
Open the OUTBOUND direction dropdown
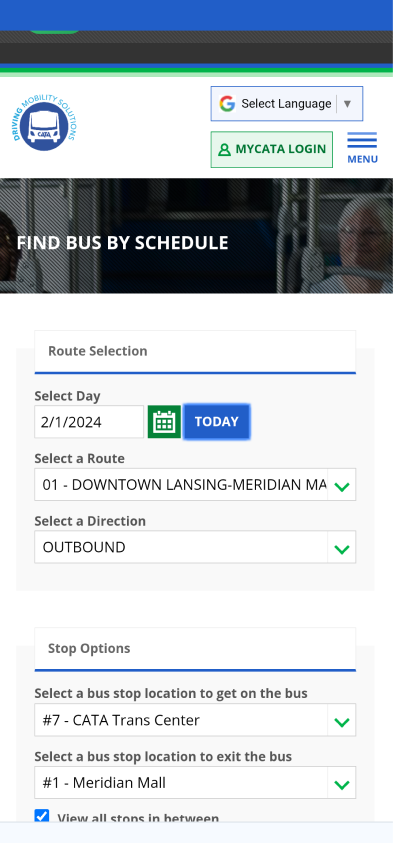195,547
